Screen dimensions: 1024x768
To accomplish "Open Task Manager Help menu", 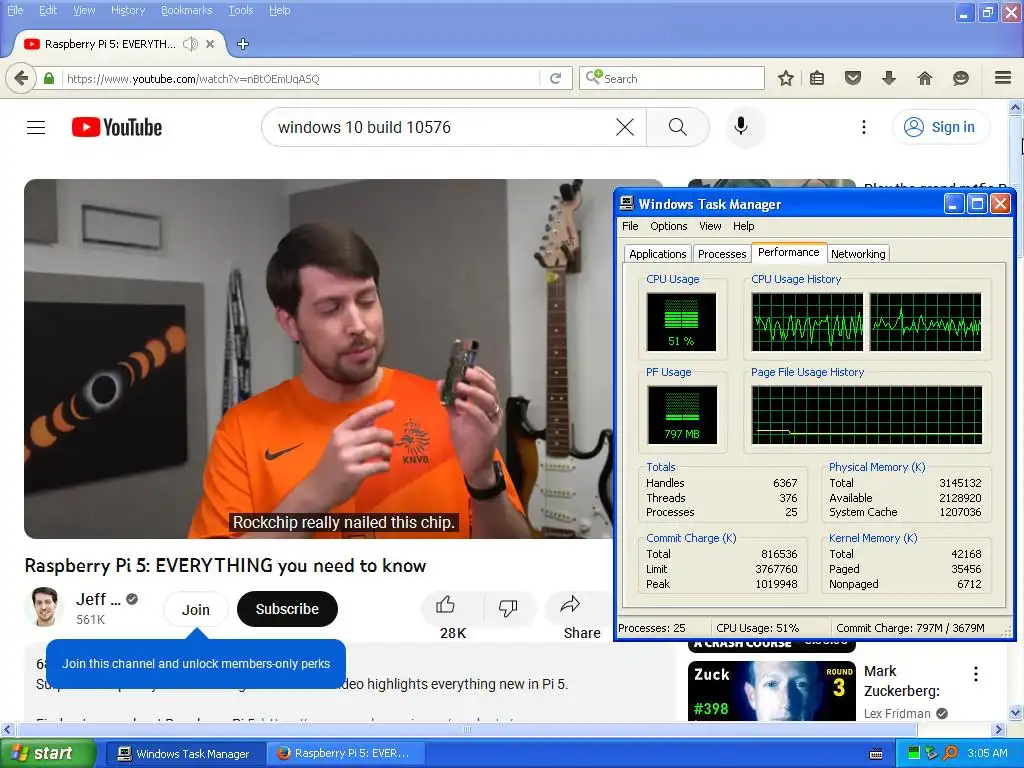I will pos(743,226).
